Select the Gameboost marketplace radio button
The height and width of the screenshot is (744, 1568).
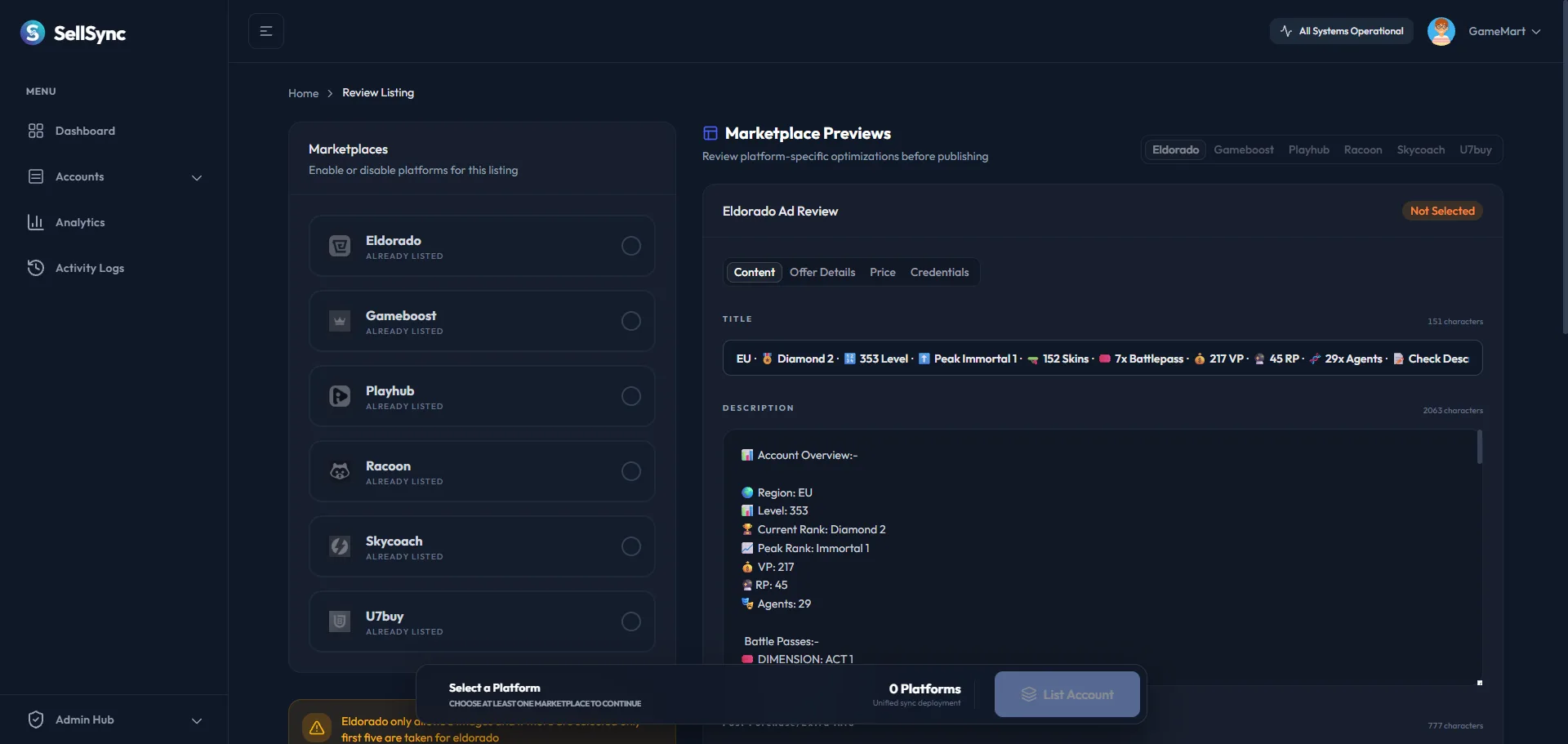tap(631, 321)
